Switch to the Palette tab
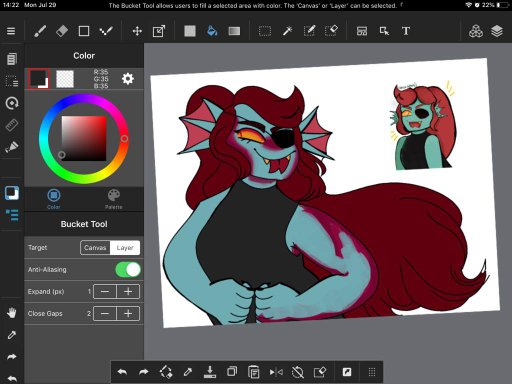This screenshot has width=512, height=384. point(114,199)
